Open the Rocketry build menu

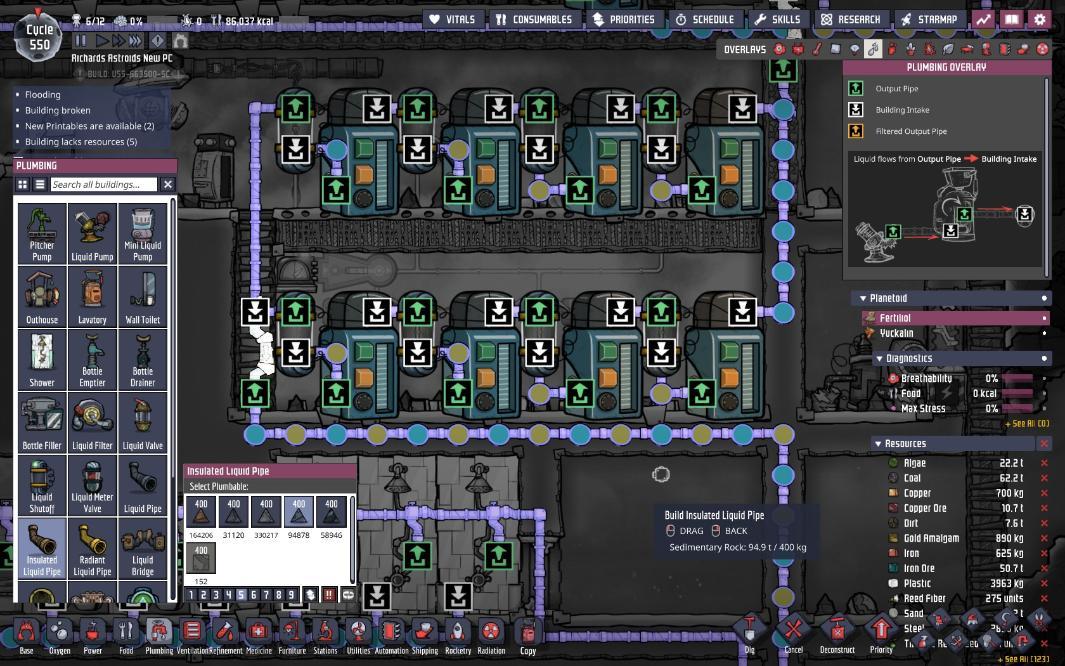(458, 634)
